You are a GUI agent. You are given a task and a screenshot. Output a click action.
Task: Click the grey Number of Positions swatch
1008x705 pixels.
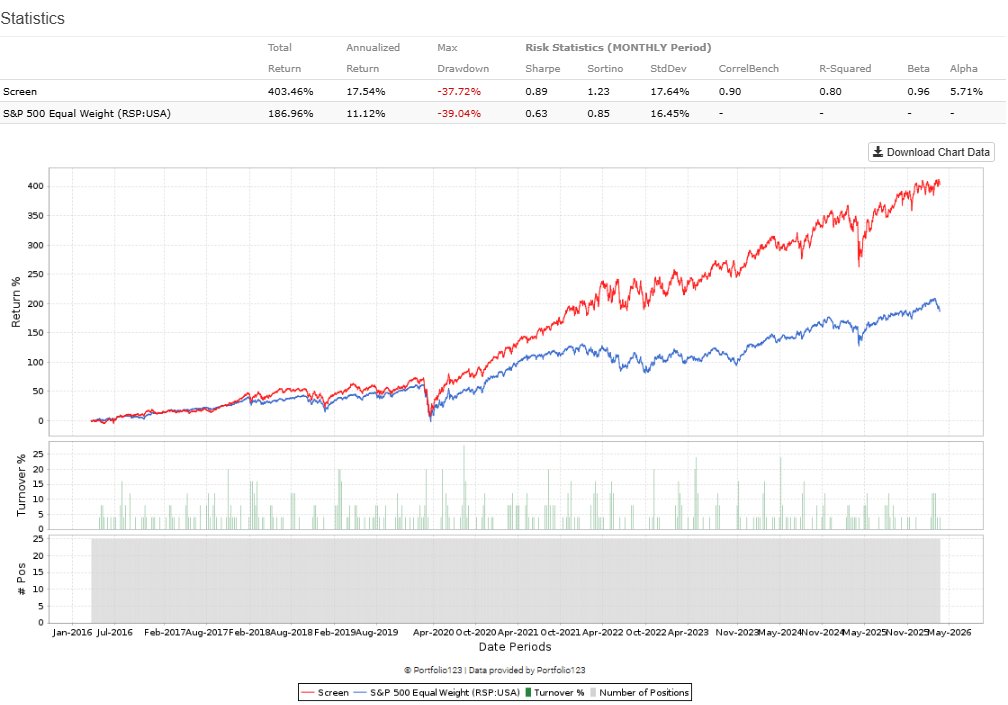point(593,692)
